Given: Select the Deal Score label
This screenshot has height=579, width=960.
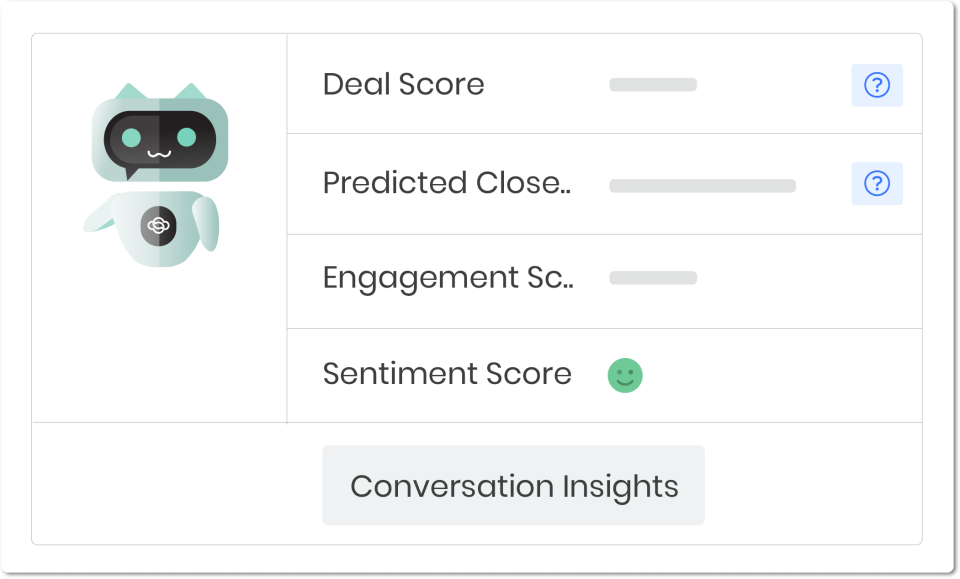Looking at the screenshot, I should click(x=403, y=85).
